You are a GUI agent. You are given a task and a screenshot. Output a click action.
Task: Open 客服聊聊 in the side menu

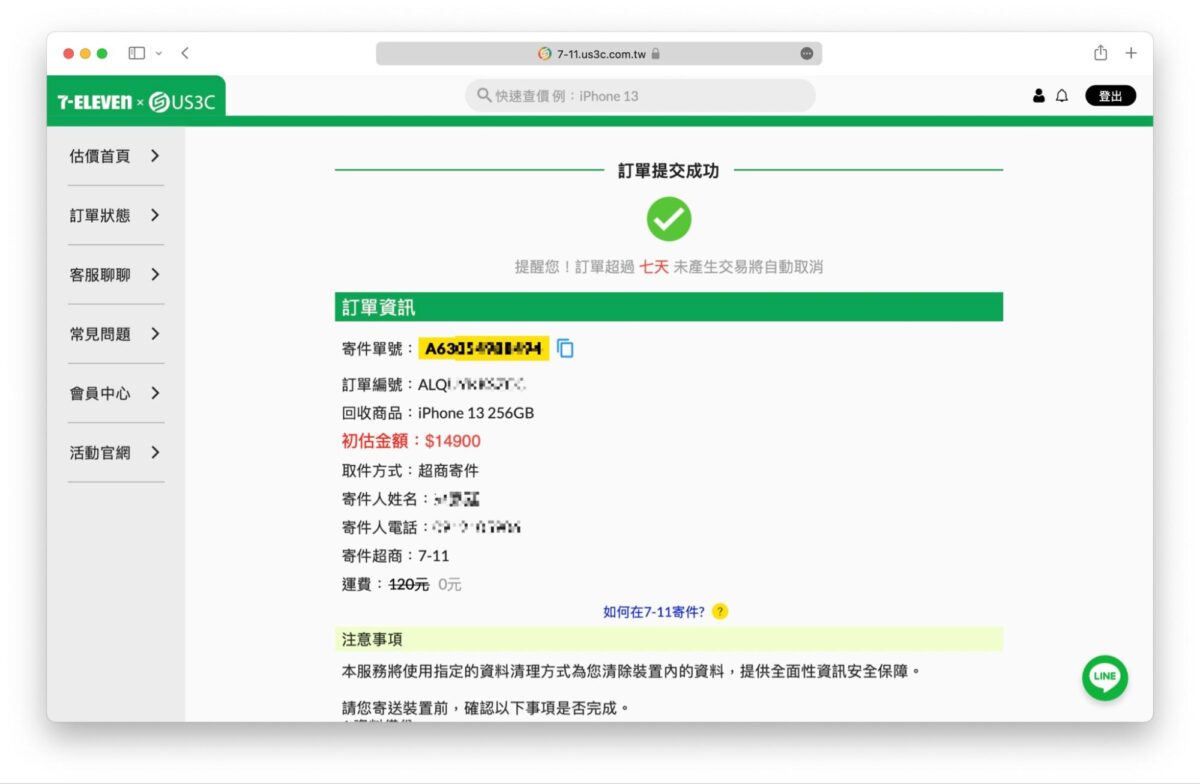pos(100,275)
